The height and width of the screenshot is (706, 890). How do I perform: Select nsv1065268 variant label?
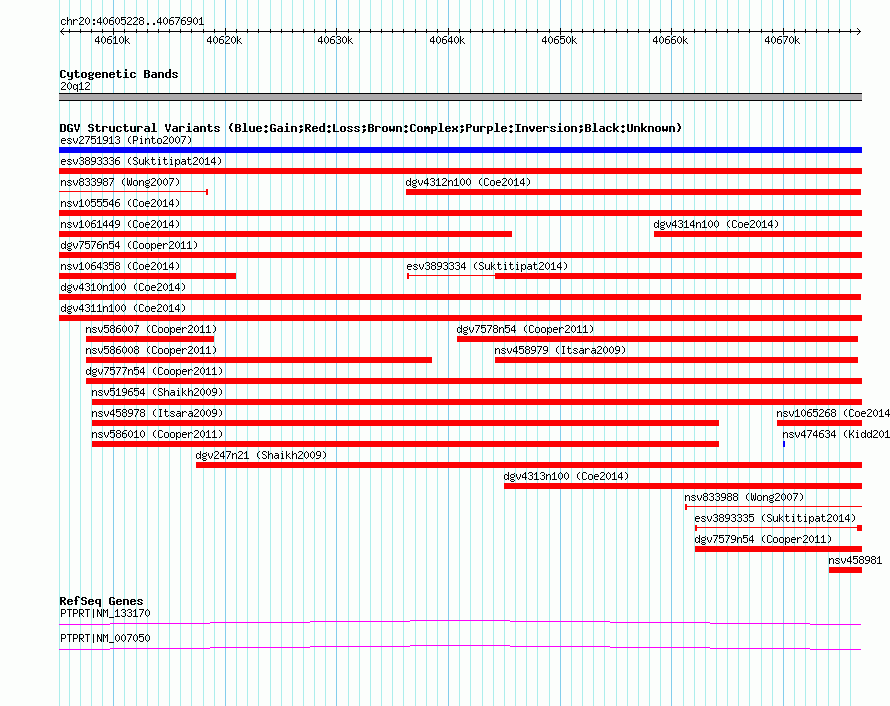pos(833,413)
